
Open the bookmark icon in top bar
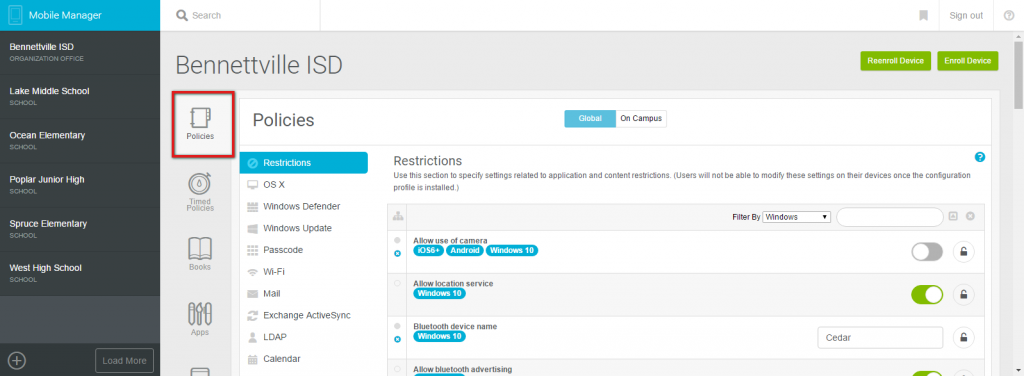point(923,15)
